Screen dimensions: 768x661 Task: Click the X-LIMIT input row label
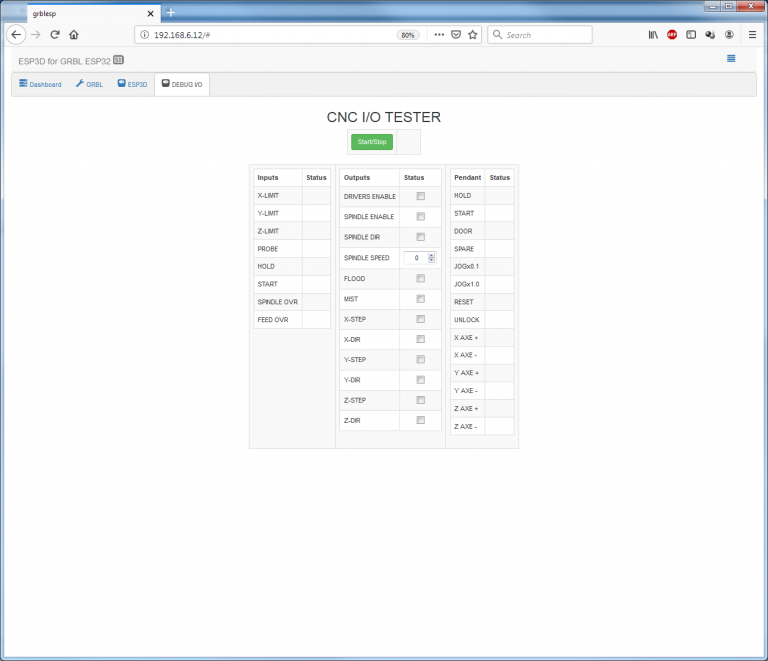268,195
